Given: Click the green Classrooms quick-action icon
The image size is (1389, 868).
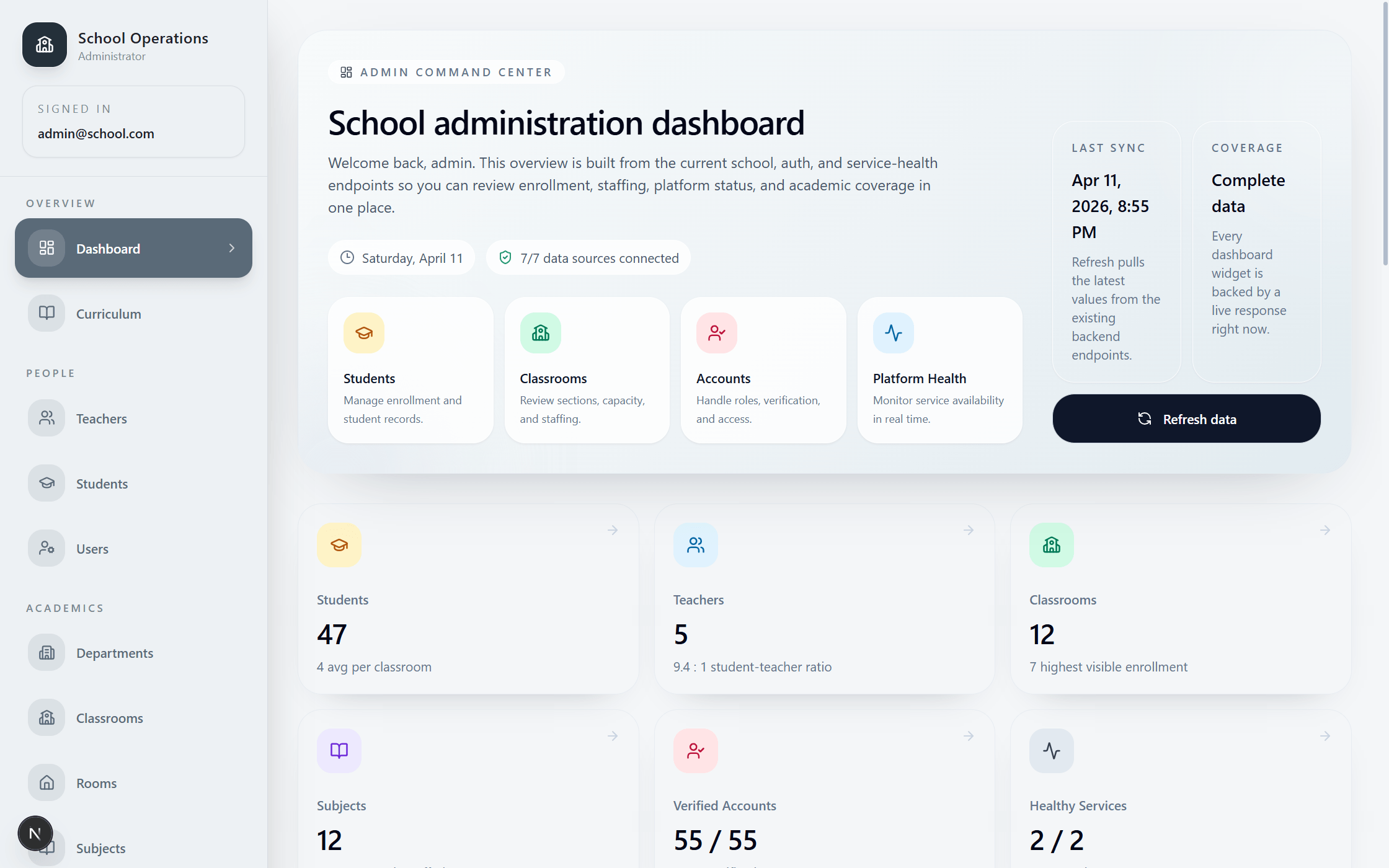Looking at the screenshot, I should pos(541,333).
